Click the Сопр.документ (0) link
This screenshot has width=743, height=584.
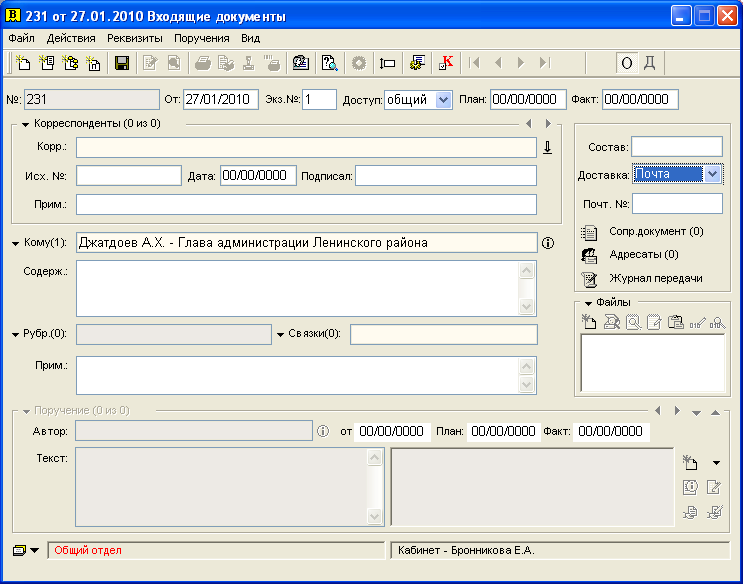(656, 232)
